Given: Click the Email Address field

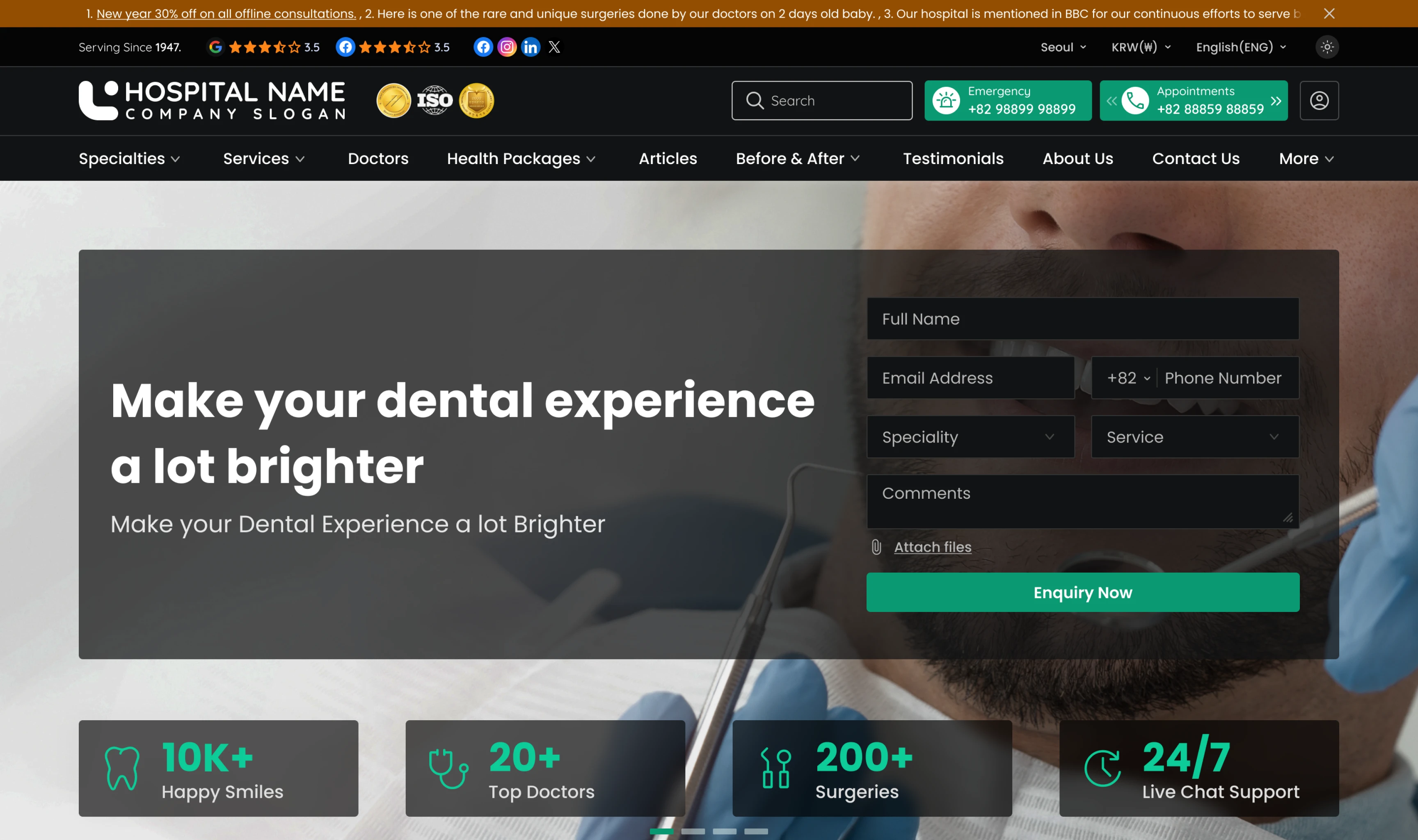Looking at the screenshot, I should [970, 377].
